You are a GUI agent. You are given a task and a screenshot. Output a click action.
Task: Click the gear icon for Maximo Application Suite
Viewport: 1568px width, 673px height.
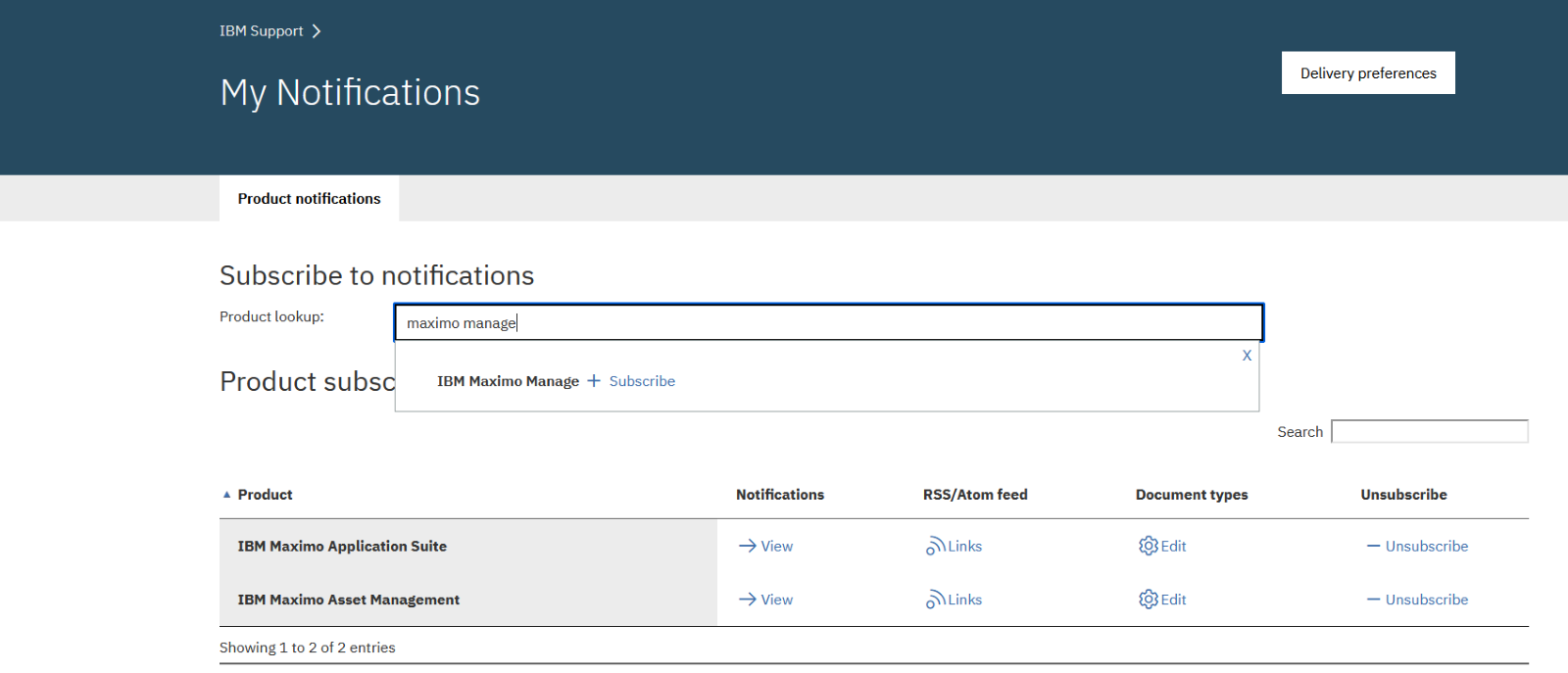[x=1149, y=546]
